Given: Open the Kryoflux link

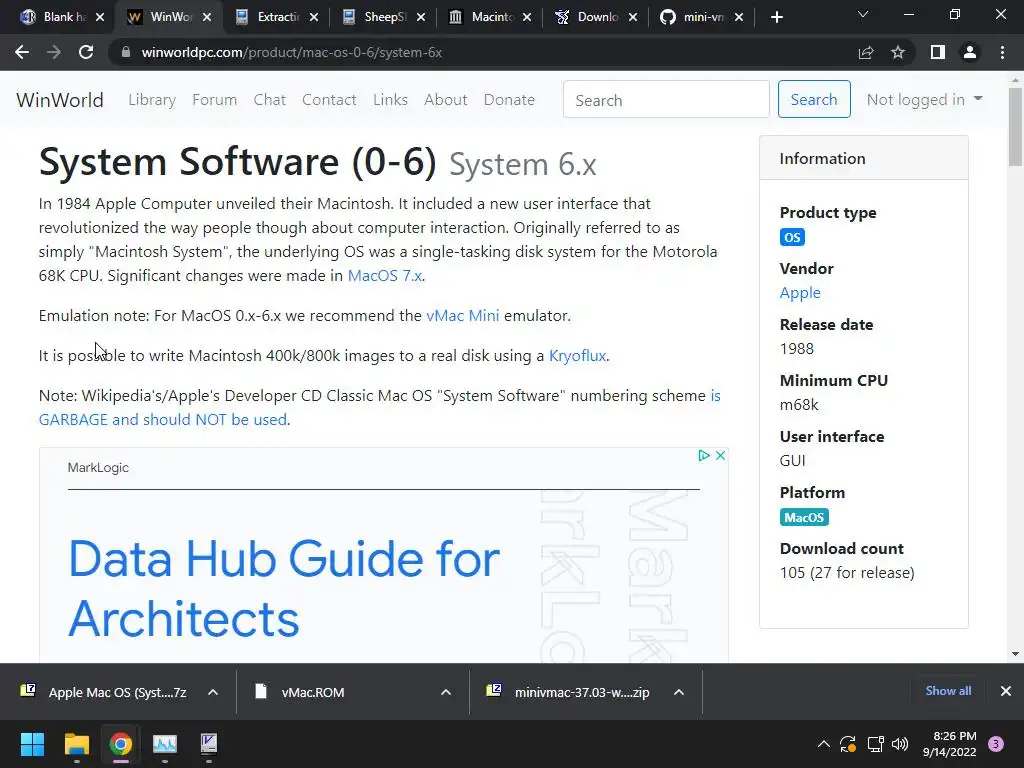Looking at the screenshot, I should pyautogui.click(x=577, y=355).
